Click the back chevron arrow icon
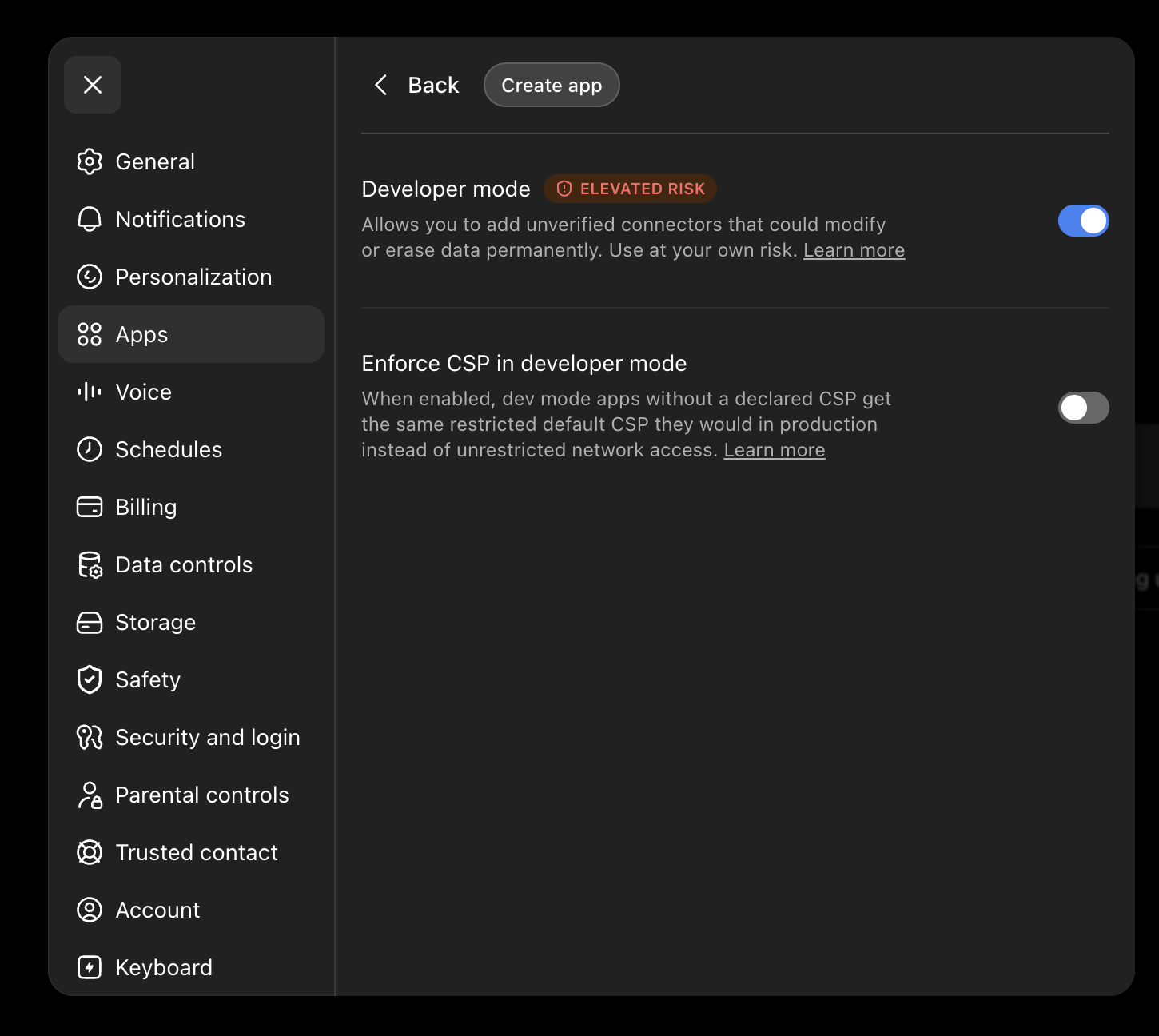 [x=381, y=85]
